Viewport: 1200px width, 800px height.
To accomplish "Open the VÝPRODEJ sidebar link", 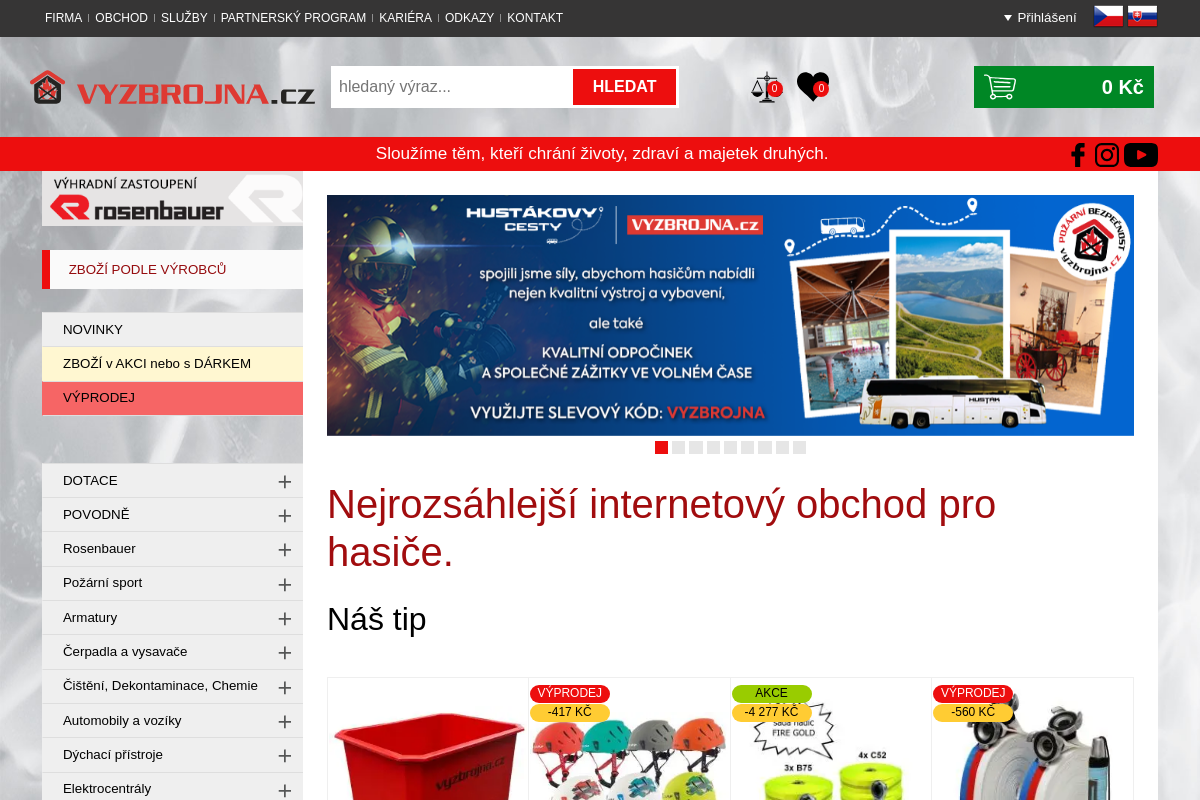I will pyautogui.click(x=99, y=397).
